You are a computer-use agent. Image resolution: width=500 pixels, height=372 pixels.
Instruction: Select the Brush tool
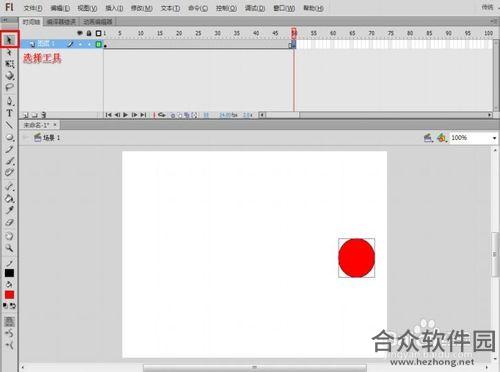click(10, 161)
